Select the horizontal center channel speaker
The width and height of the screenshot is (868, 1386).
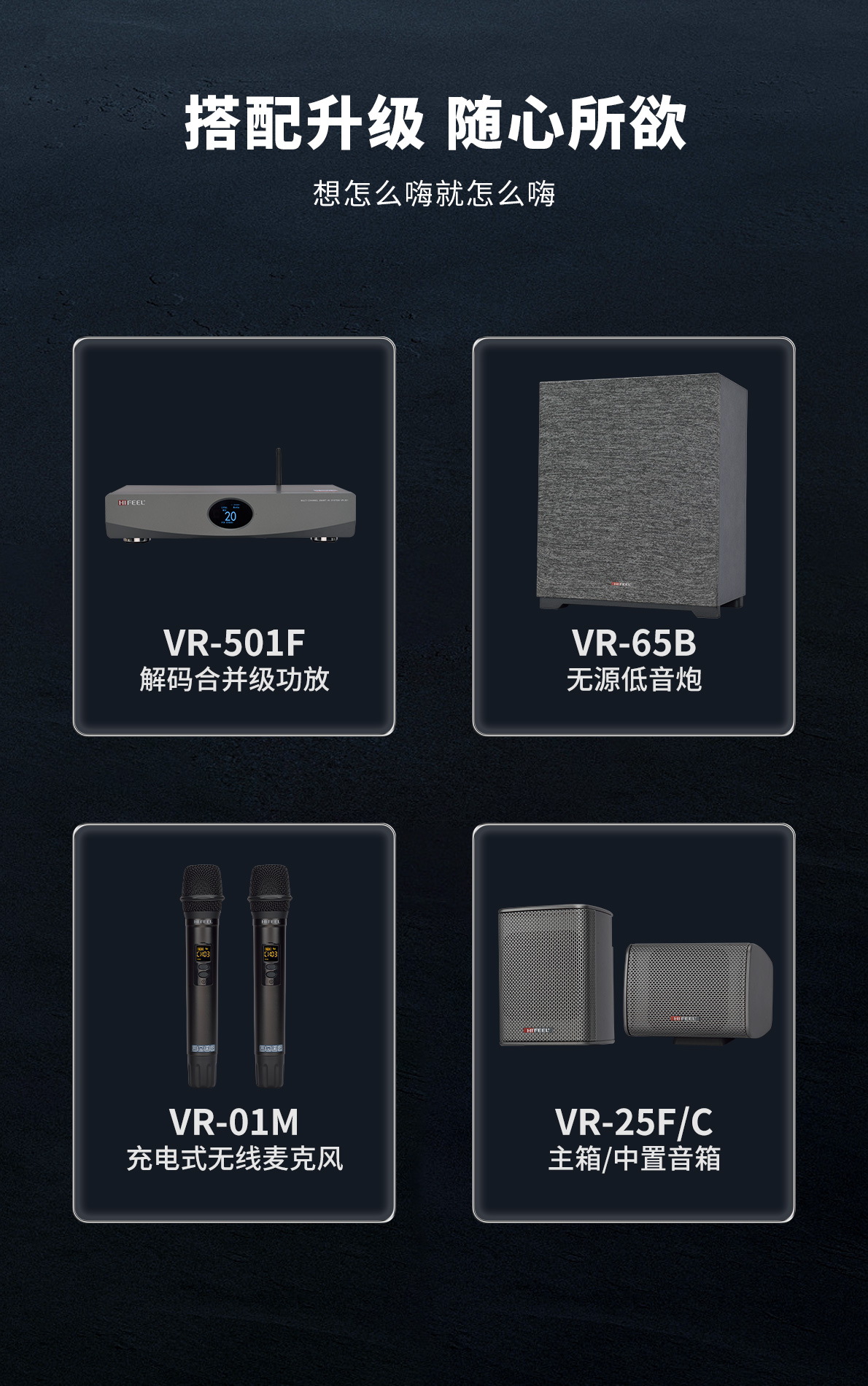pos(698,991)
